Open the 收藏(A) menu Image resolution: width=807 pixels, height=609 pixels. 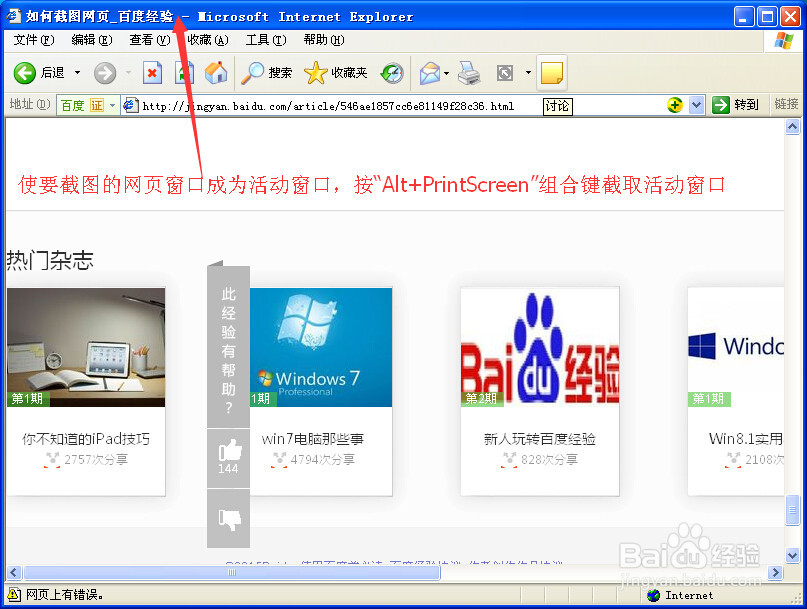[208, 40]
